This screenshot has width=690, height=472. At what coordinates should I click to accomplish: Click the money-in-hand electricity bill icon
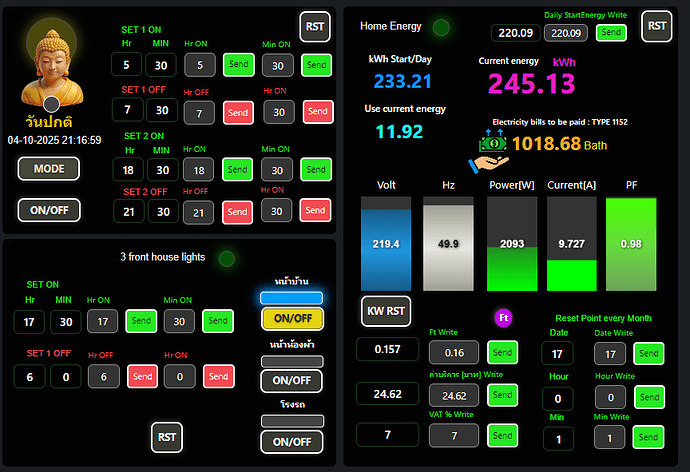[494, 146]
